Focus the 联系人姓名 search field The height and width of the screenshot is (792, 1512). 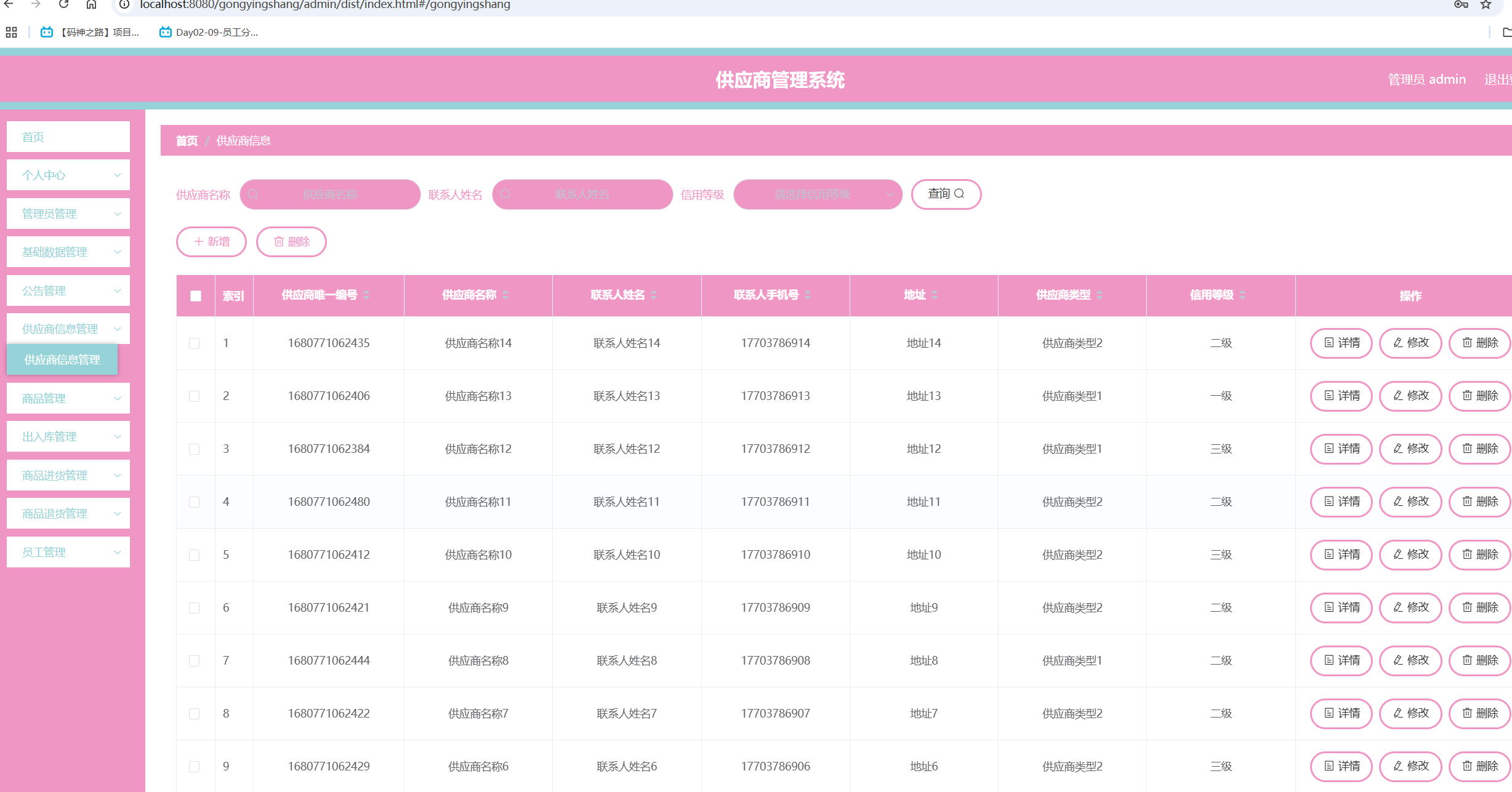point(582,194)
